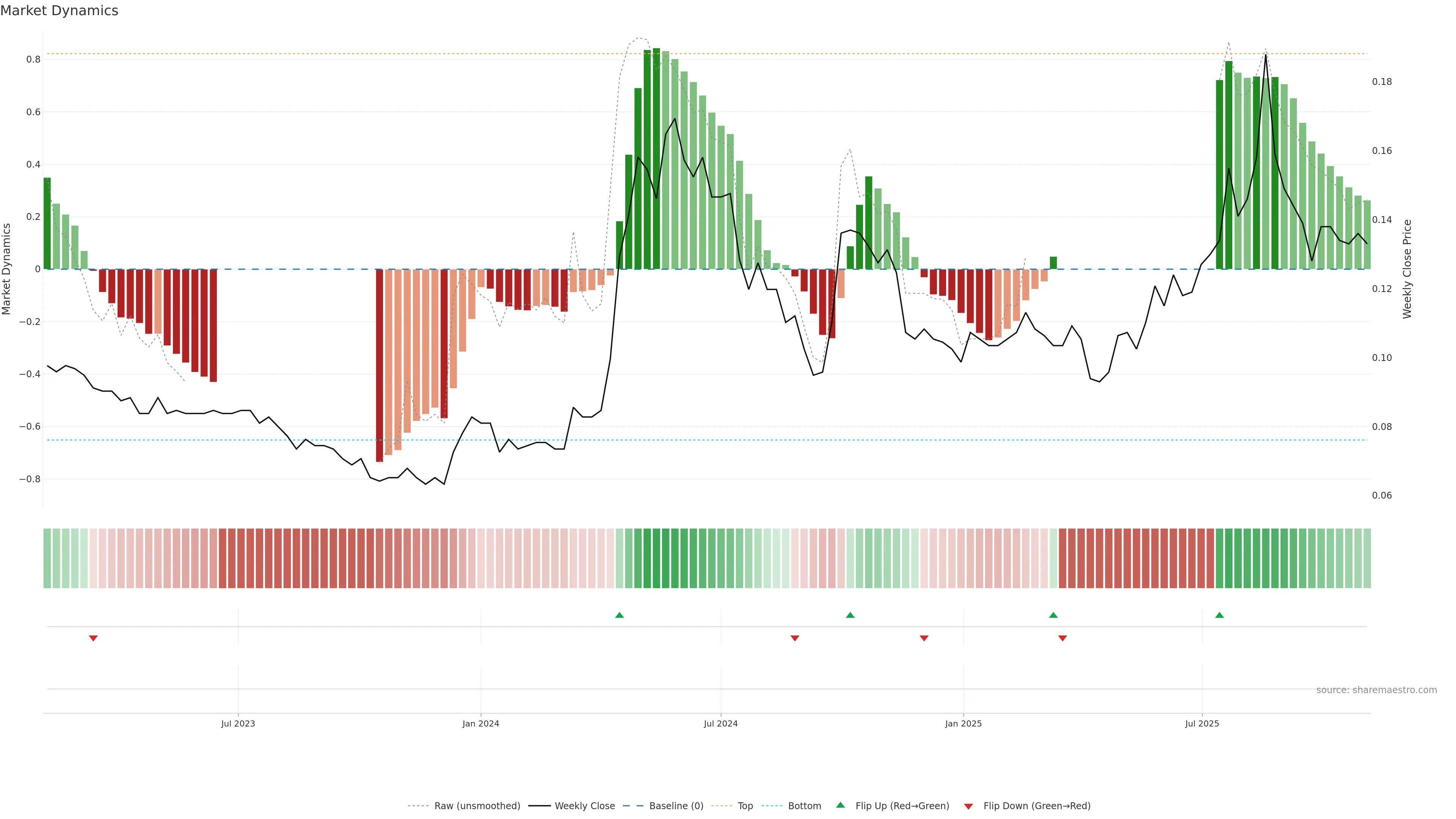Click the Flip Down legend triangle icon
1456x819 pixels.
pyautogui.click(x=968, y=806)
